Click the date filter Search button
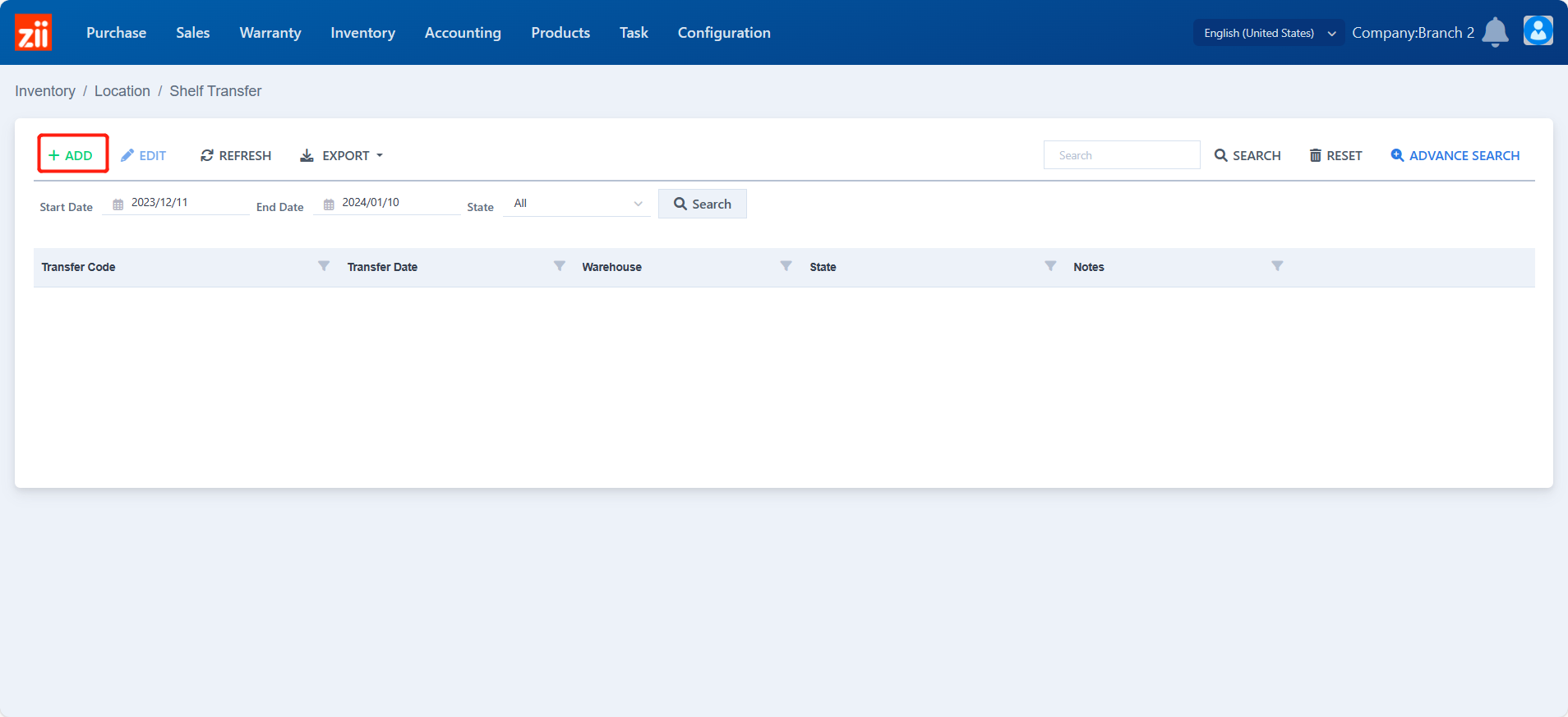Screen dimensions: 1568x717 [x=703, y=204]
